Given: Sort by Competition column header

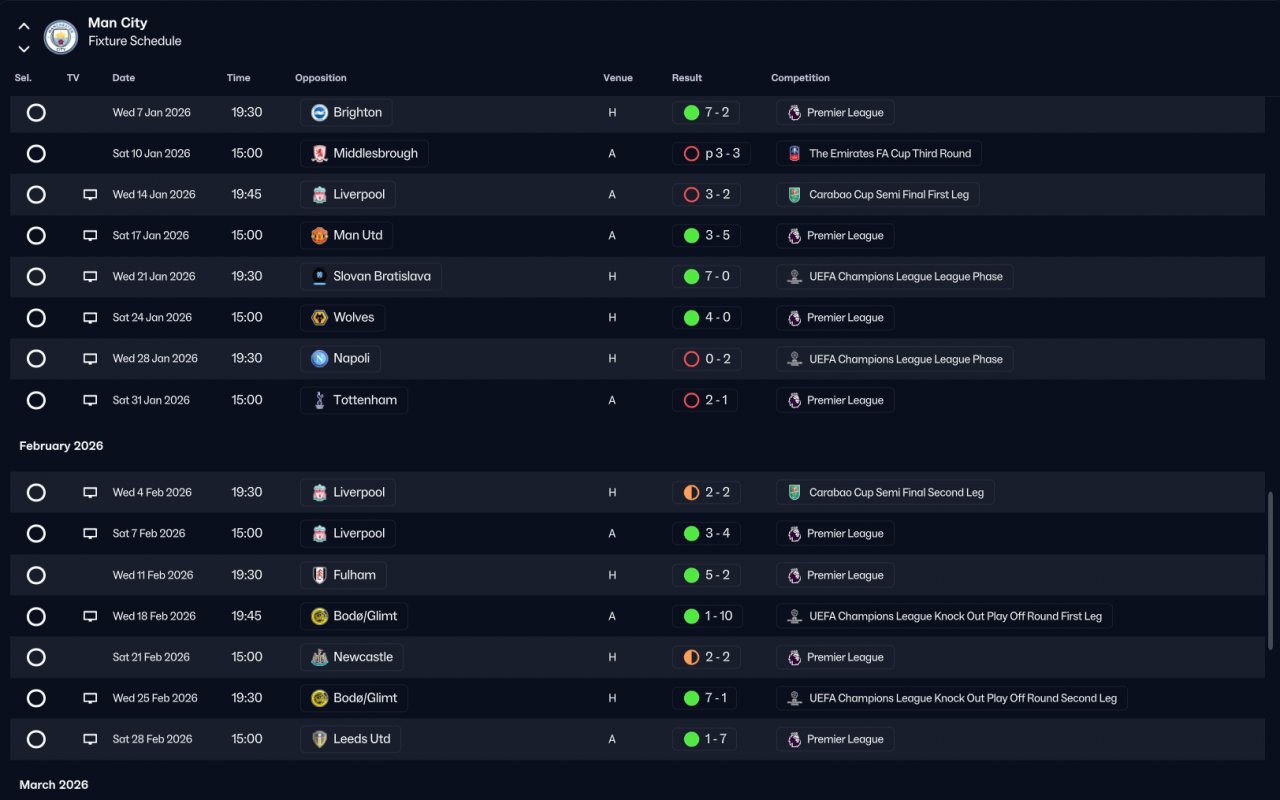Looking at the screenshot, I should coord(800,78).
